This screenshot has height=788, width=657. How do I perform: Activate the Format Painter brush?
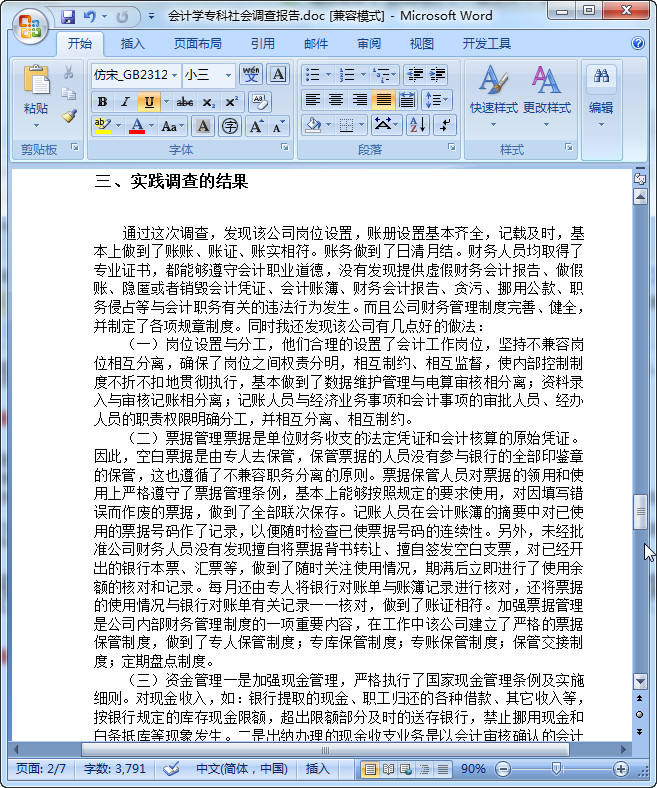pos(68,117)
